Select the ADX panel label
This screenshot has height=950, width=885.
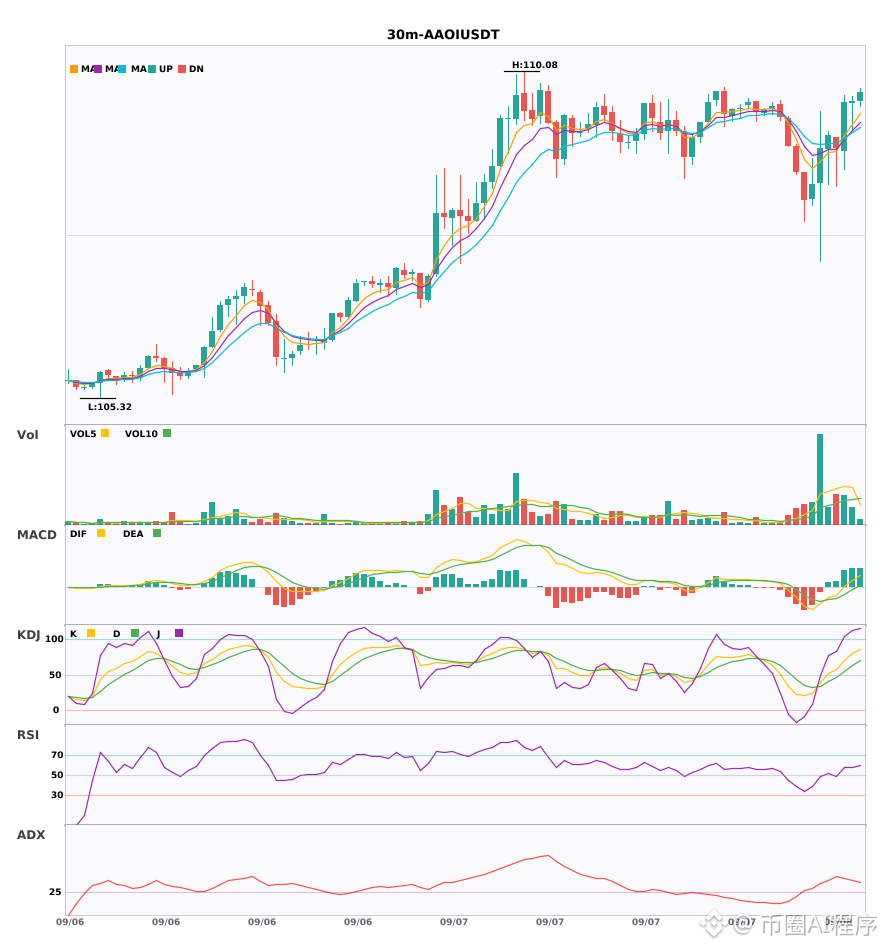click(30, 834)
